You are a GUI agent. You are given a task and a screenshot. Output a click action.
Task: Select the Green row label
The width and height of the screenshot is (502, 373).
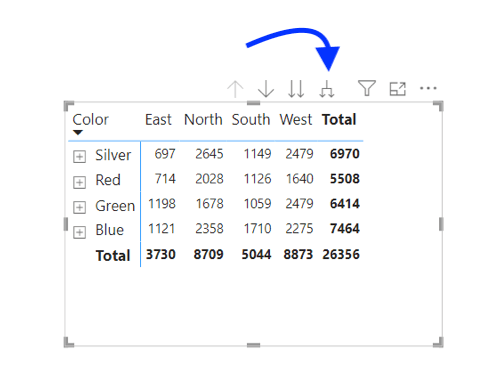pyautogui.click(x=115, y=206)
